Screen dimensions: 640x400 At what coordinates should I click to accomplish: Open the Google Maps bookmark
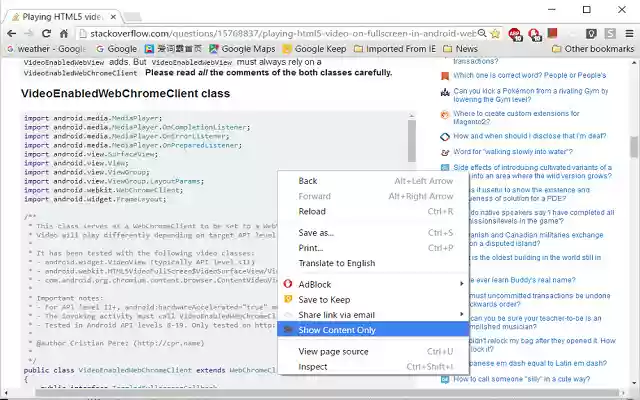242,49
